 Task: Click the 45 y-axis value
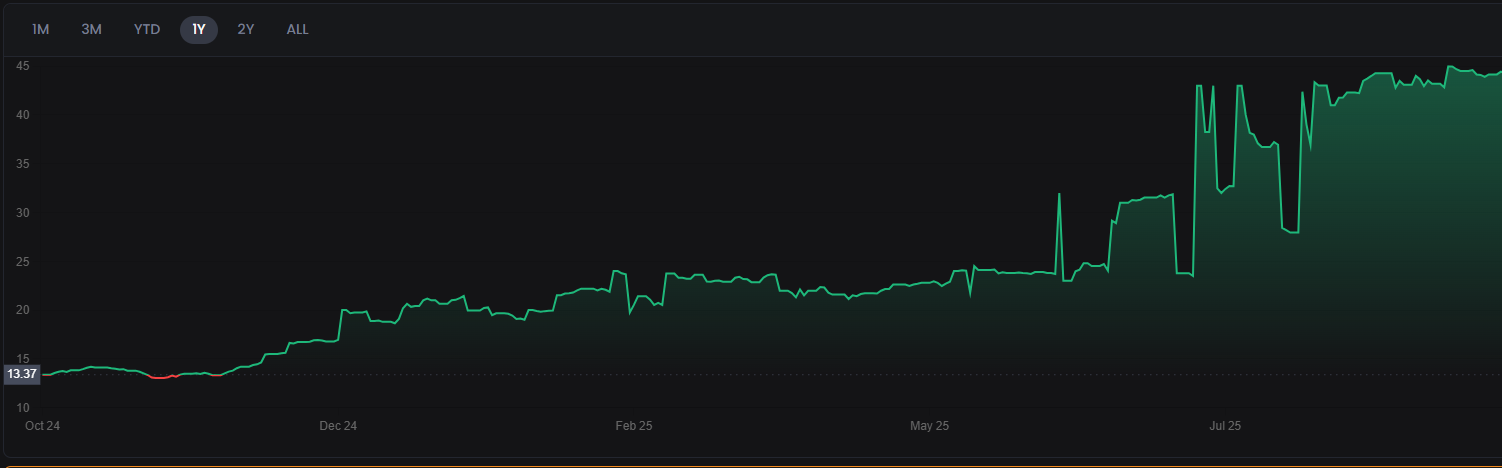[22, 66]
